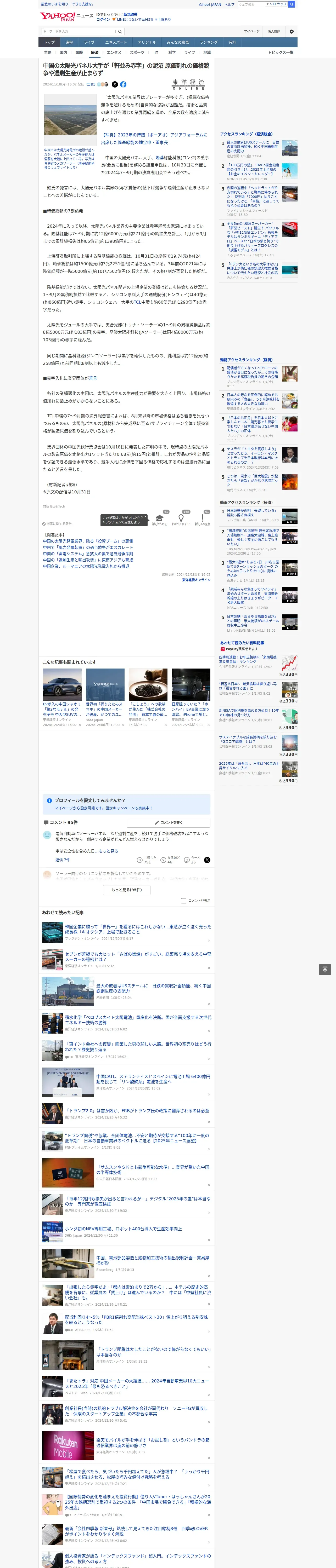Open the 国際 category sub-tab
Viewport: 336px width, 1568px height.
[x=79, y=52]
